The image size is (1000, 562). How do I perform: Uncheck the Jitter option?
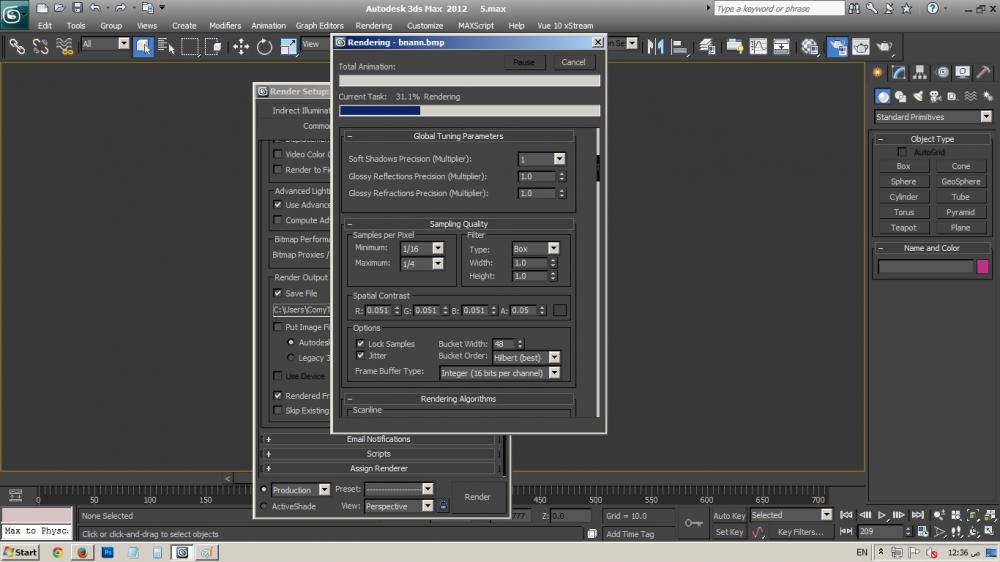(360, 356)
